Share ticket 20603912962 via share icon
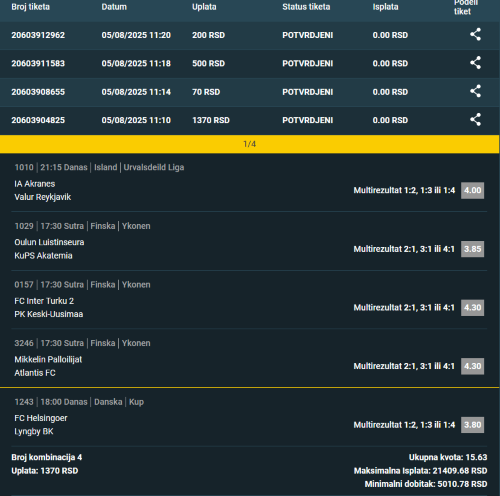The image size is (500, 496). click(475, 34)
